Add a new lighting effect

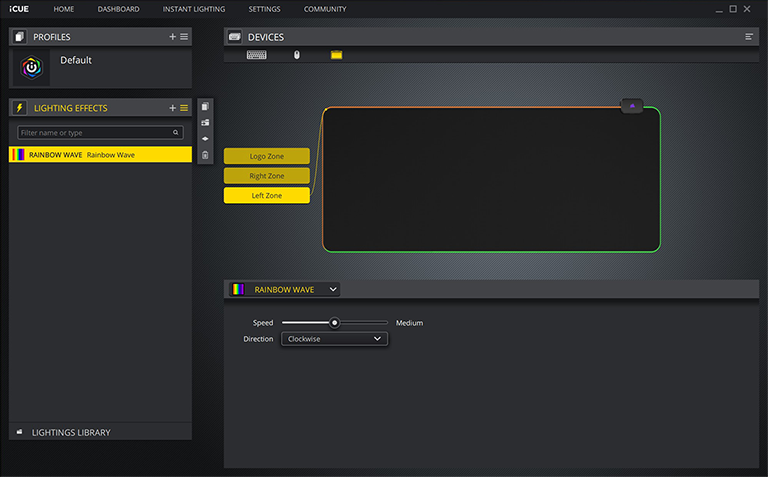(x=172, y=108)
